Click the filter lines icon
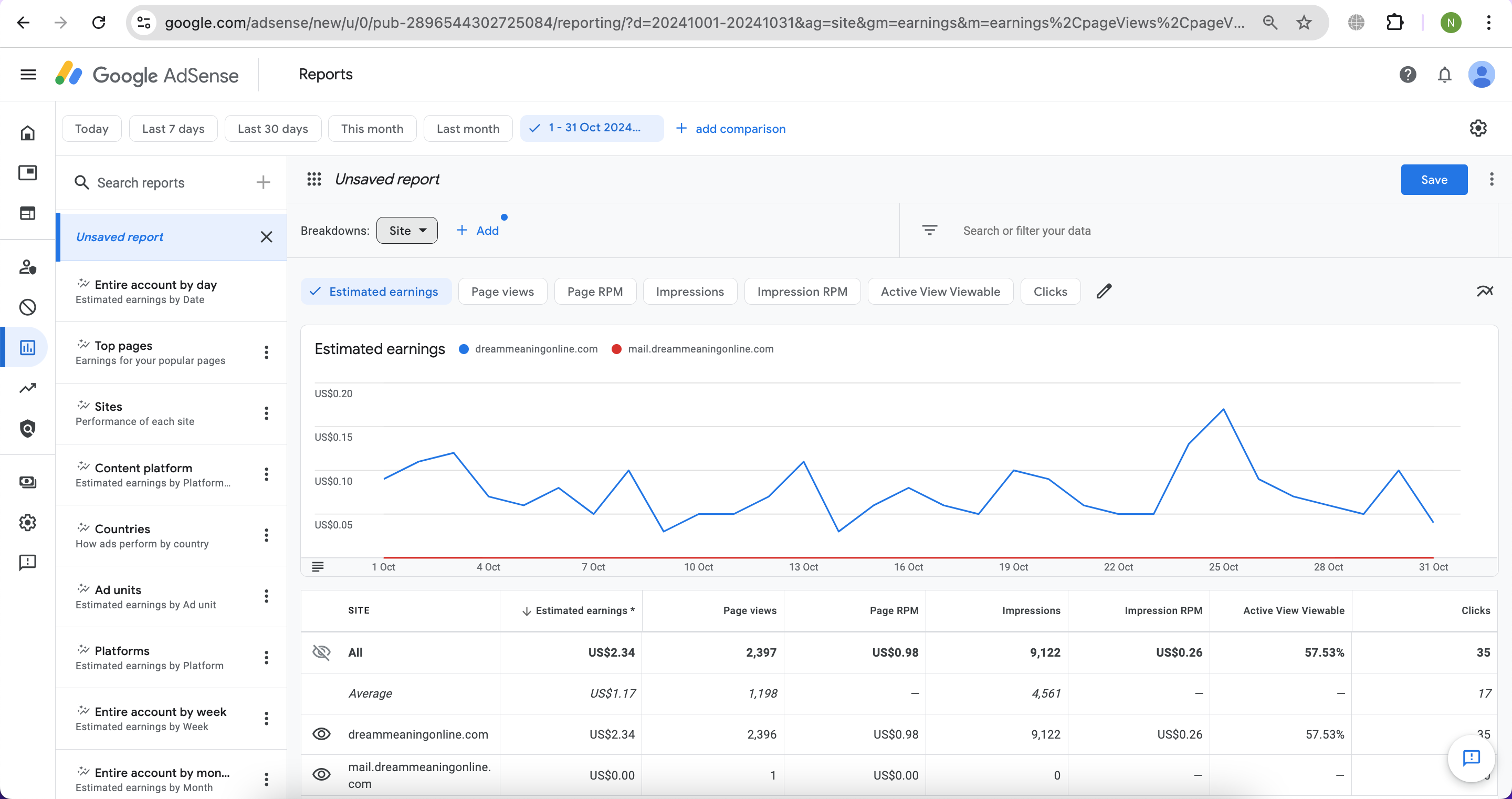The width and height of the screenshot is (1512, 799). (x=930, y=230)
